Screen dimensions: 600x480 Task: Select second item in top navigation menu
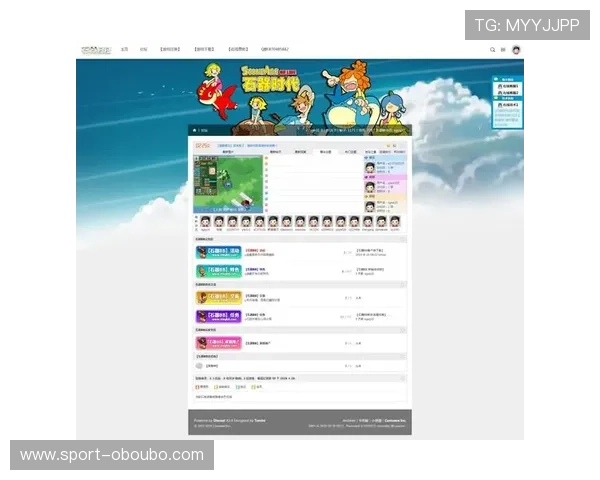pos(143,49)
